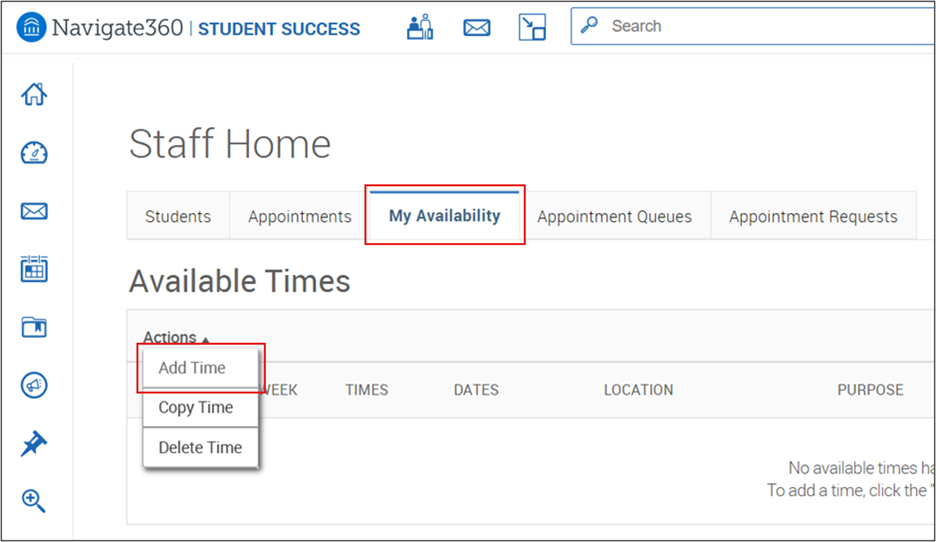936x542 pixels.
Task: Click the LOCATION column header
Action: [638, 390]
